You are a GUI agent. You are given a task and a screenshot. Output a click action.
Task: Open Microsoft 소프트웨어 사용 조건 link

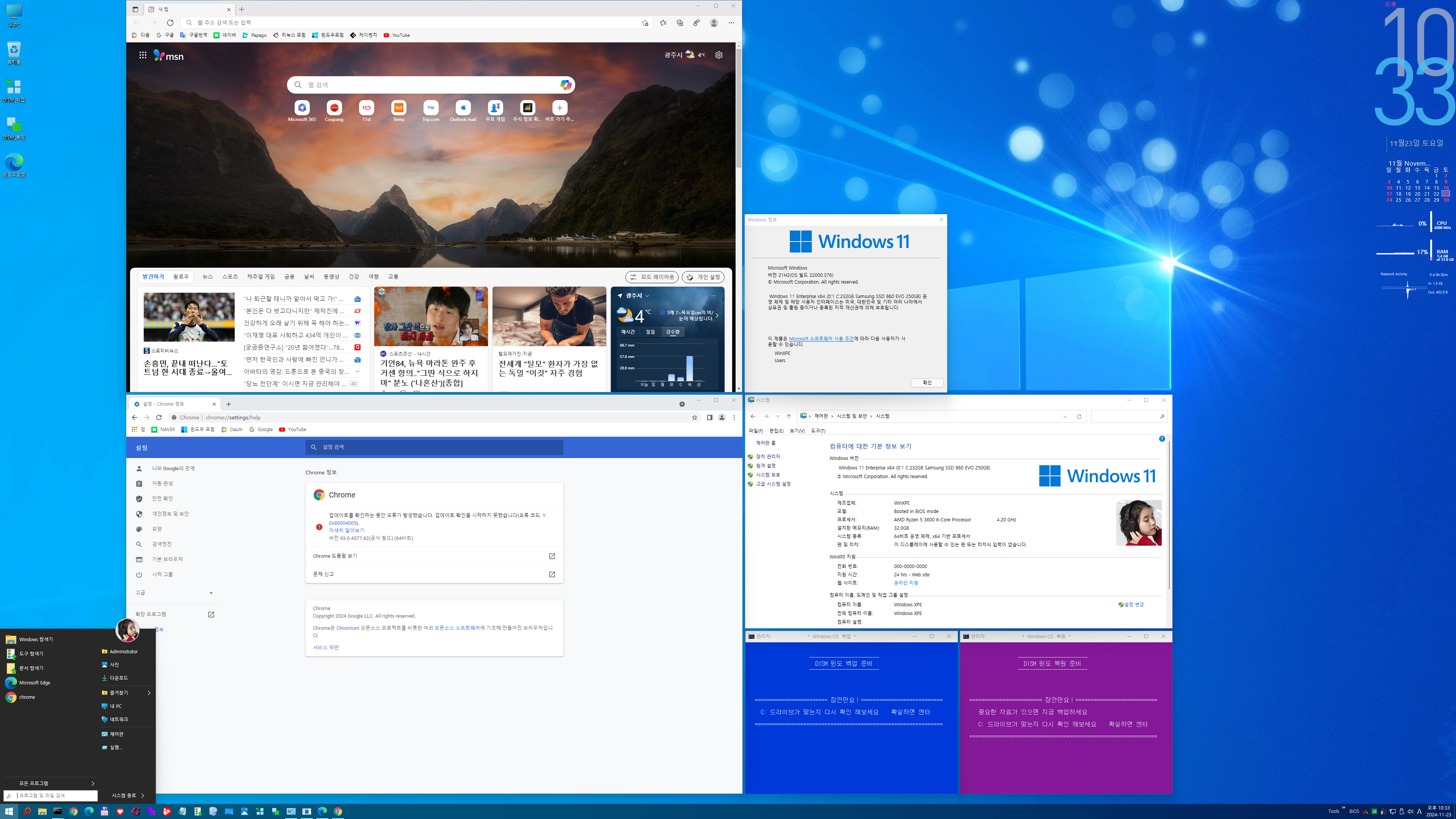821,339
